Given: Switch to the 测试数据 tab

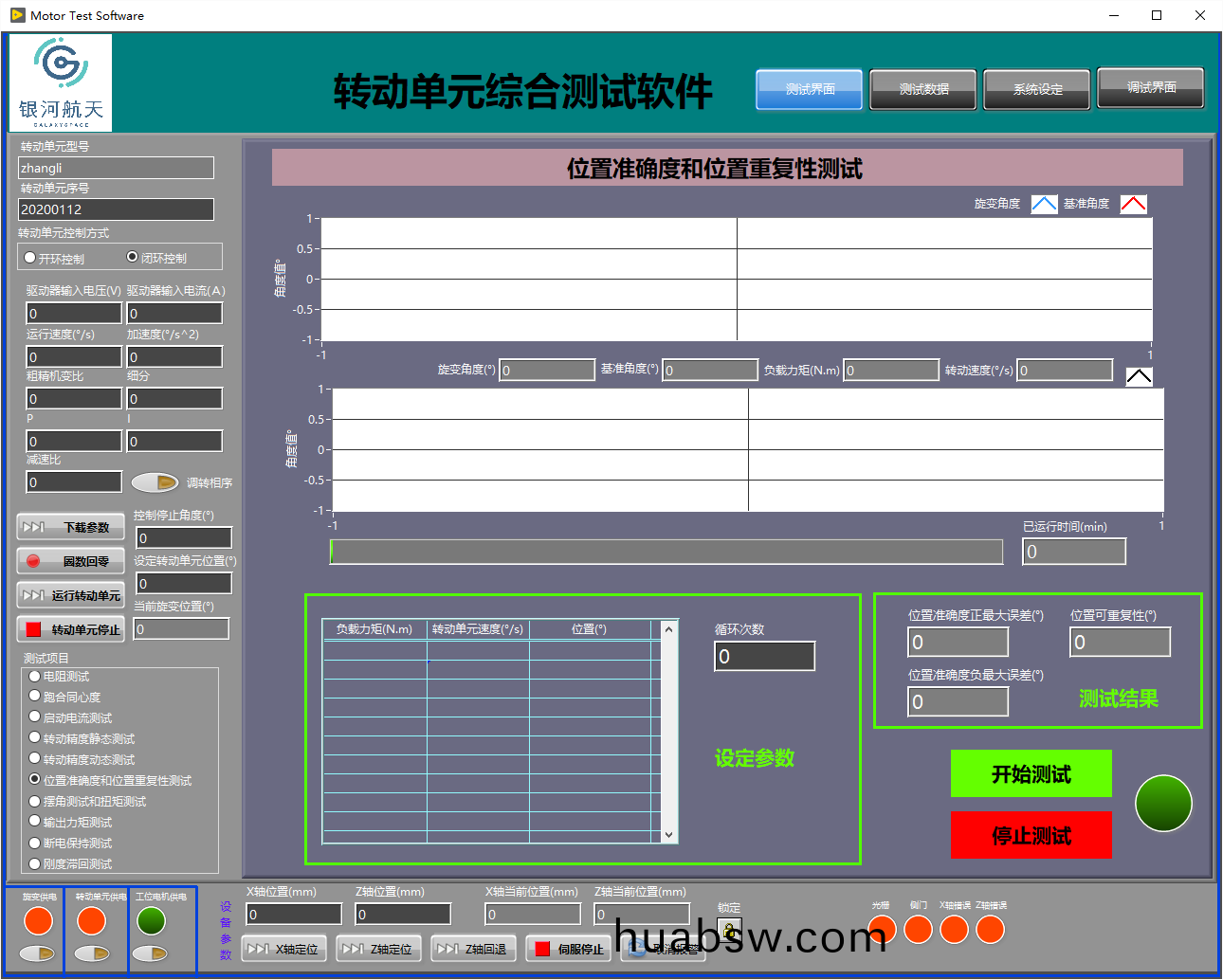Looking at the screenshot, I should click(923, 89).
